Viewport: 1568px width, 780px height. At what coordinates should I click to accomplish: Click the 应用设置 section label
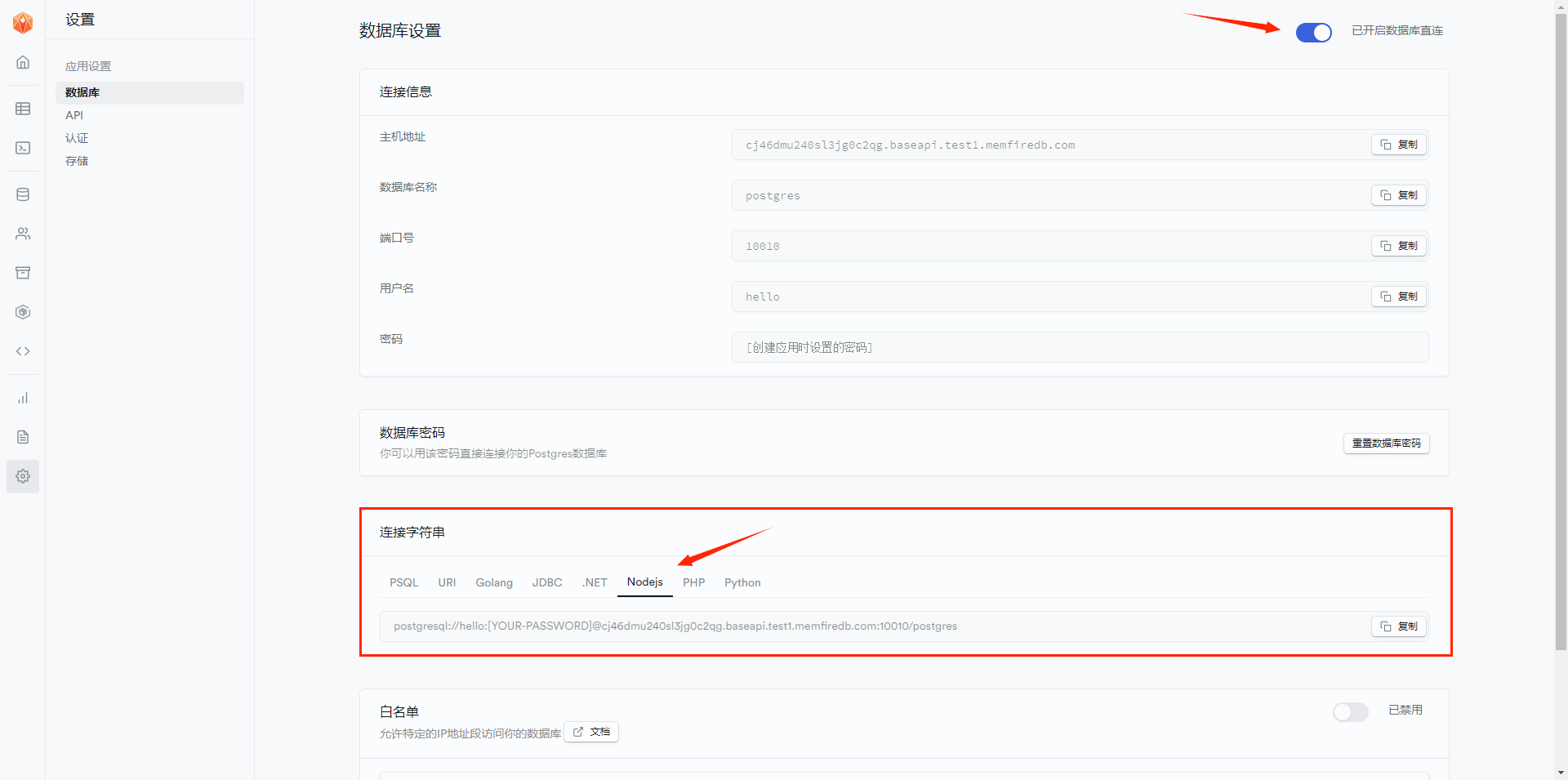coord(88,66)
